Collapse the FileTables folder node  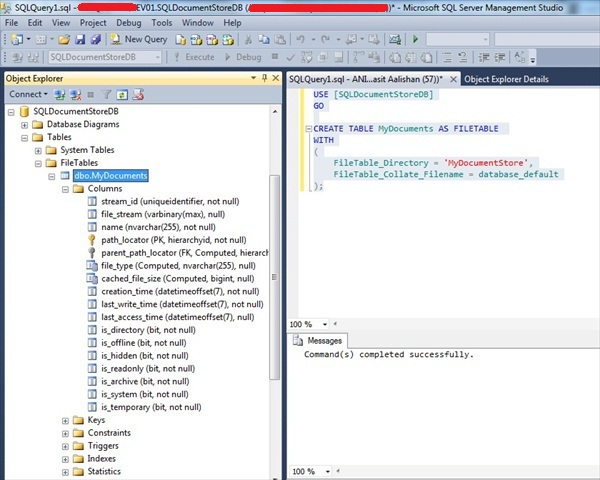pos(38,163)
